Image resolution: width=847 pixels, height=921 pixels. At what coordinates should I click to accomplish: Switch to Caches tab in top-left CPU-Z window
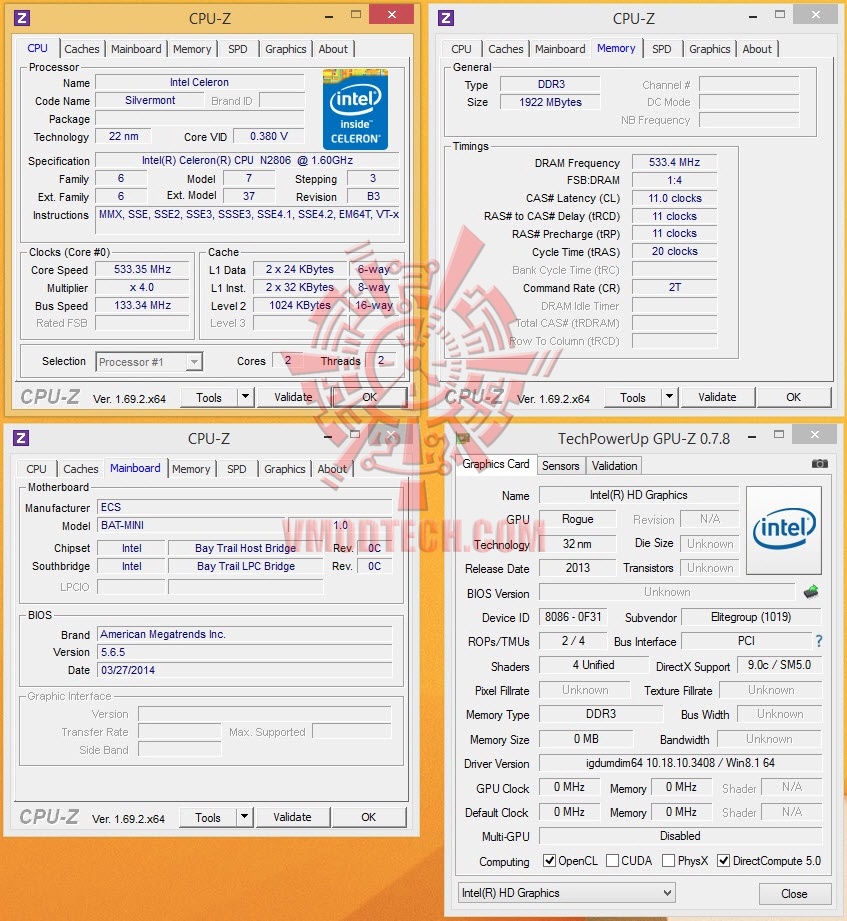click(82, 49)
